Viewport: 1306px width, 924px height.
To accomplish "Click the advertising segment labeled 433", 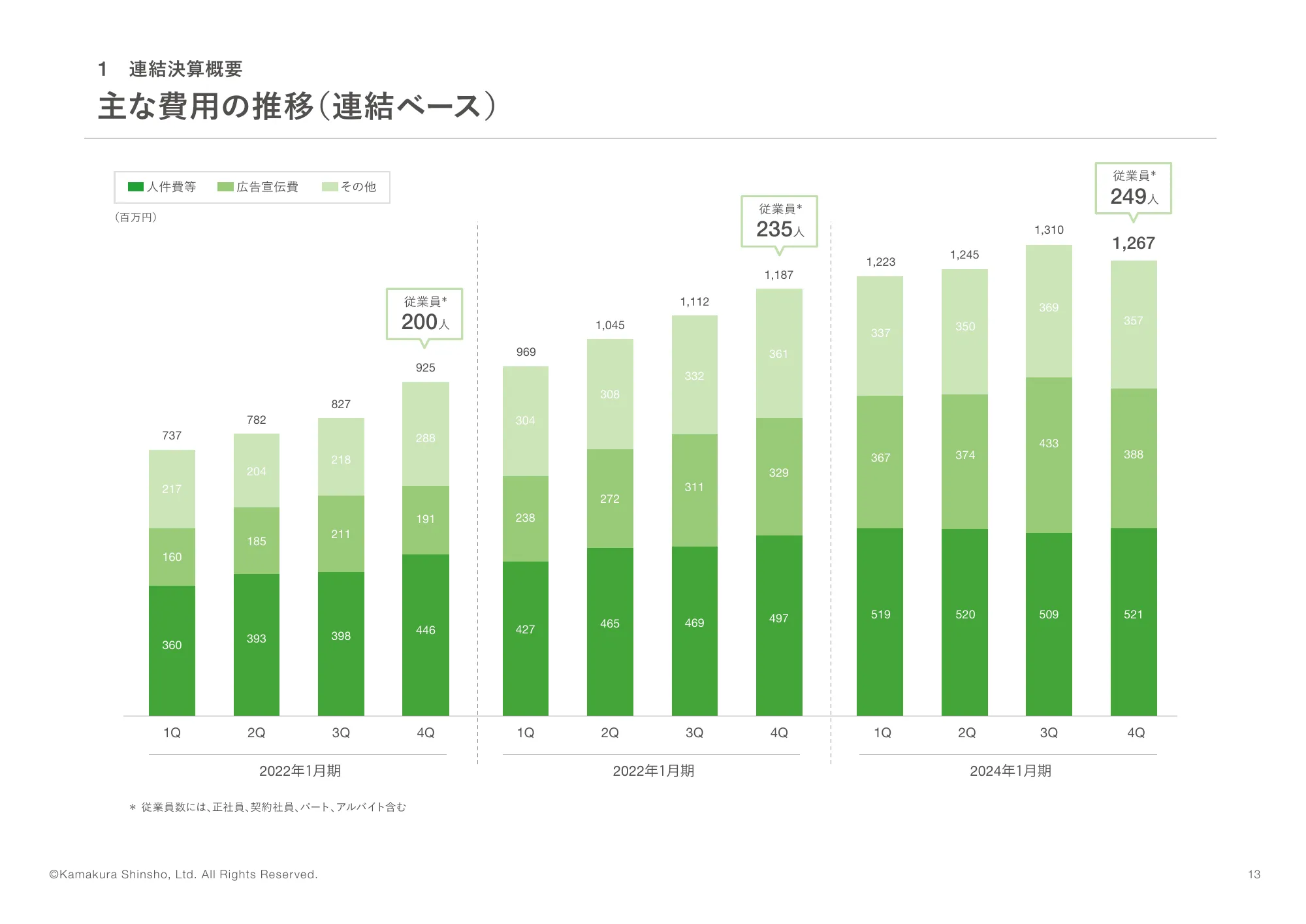I will coord(1049,455).
